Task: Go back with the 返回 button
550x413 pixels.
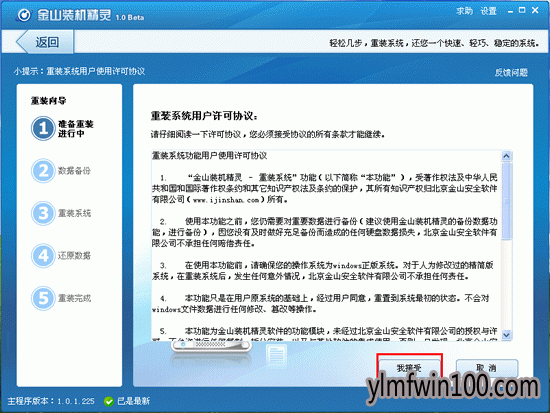Action: (x=46, y=42)
